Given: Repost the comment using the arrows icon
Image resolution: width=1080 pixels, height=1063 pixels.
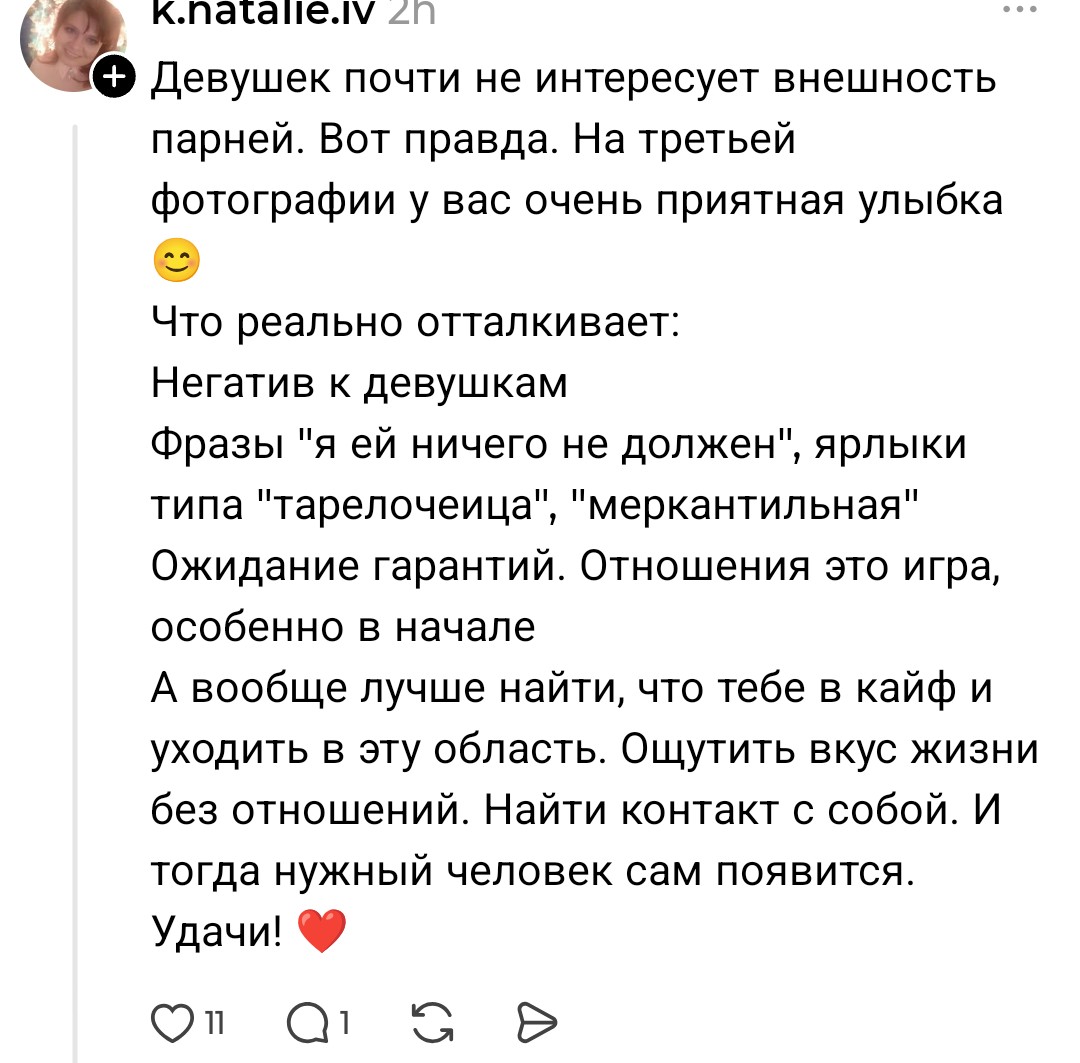Looking at the screenshot, I should click(x=432, y=1021).
